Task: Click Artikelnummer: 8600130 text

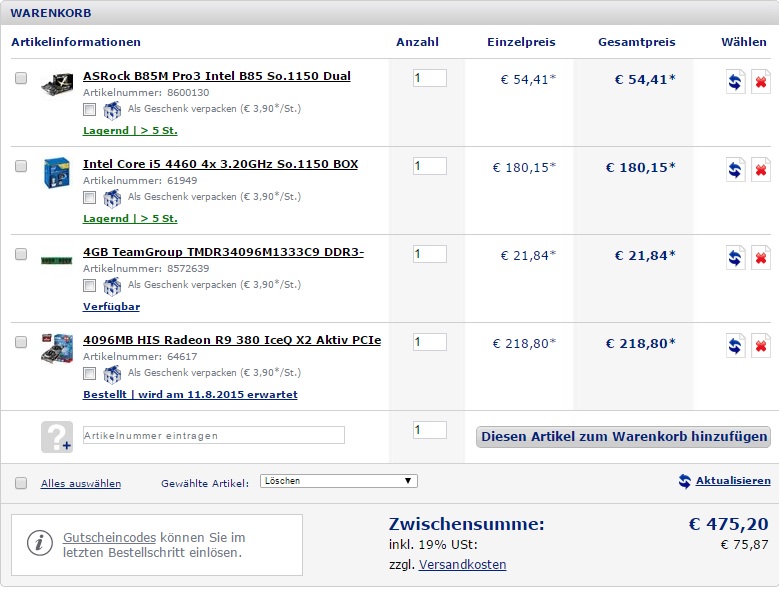Action: click(x=146, y=92)
